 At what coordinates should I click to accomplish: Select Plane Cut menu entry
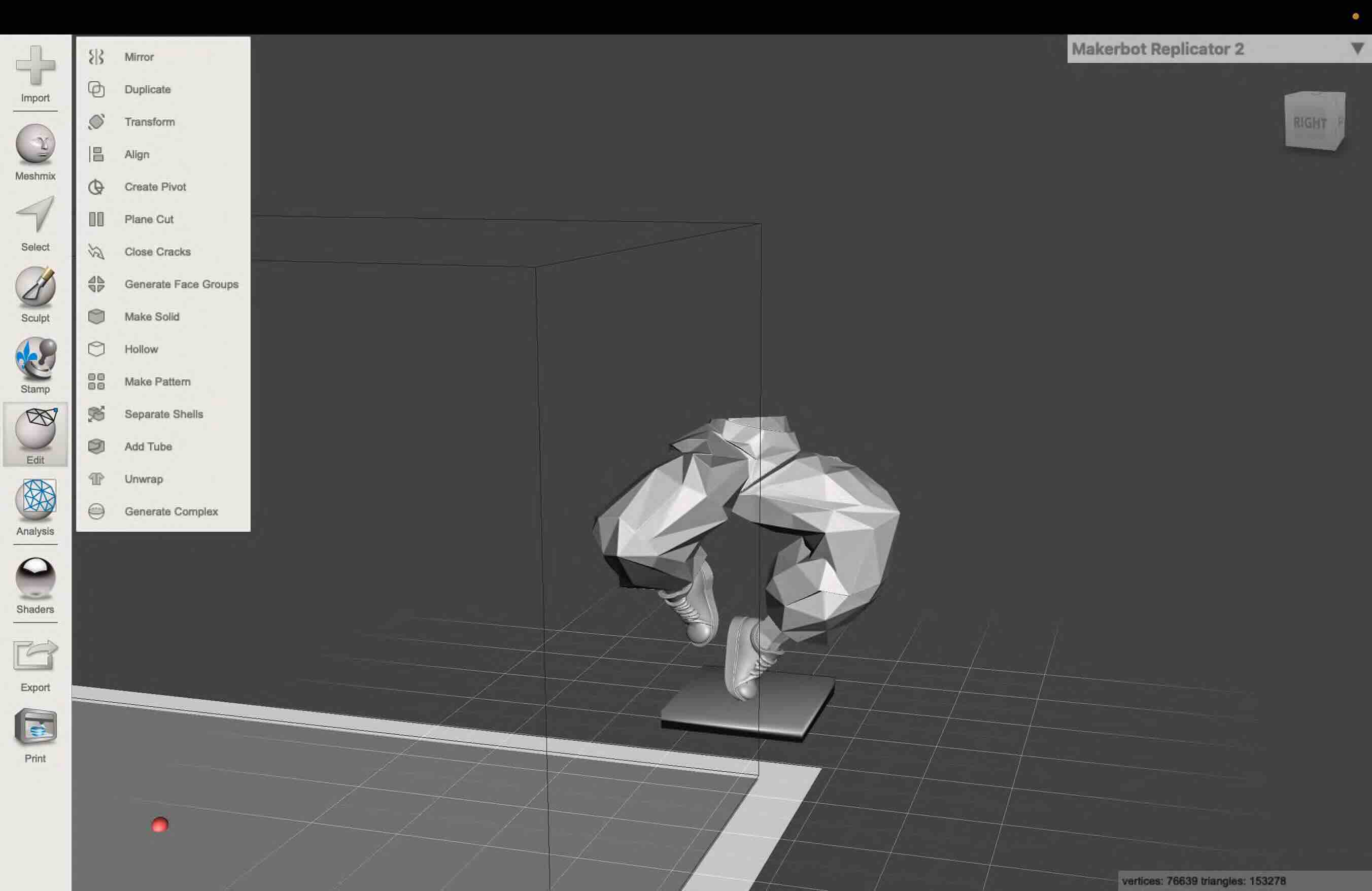tap(149, 219)
